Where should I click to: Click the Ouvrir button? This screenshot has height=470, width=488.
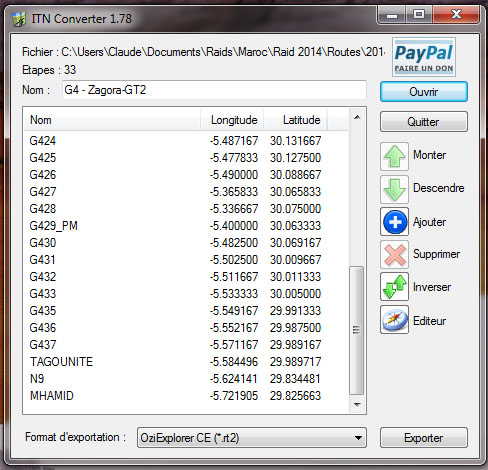(424, 92)
